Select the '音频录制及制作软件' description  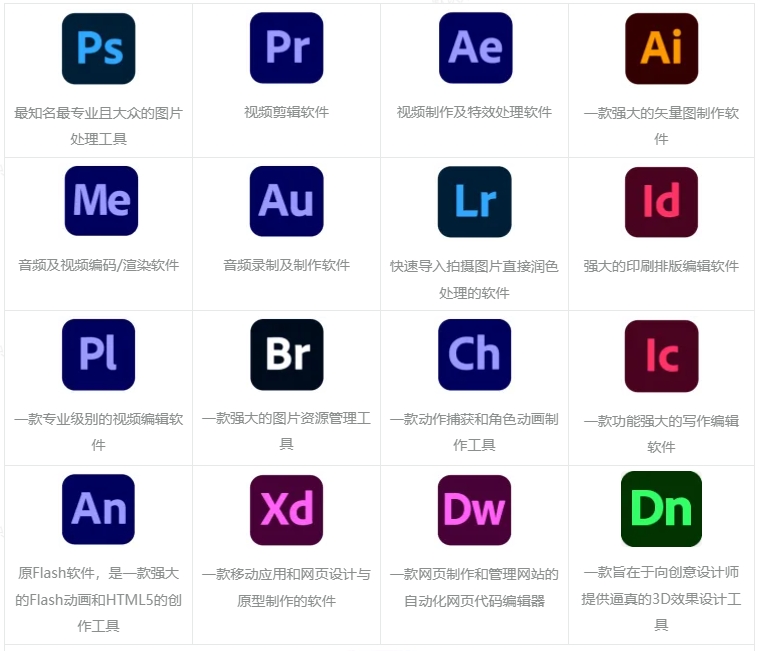click(287, 265)
